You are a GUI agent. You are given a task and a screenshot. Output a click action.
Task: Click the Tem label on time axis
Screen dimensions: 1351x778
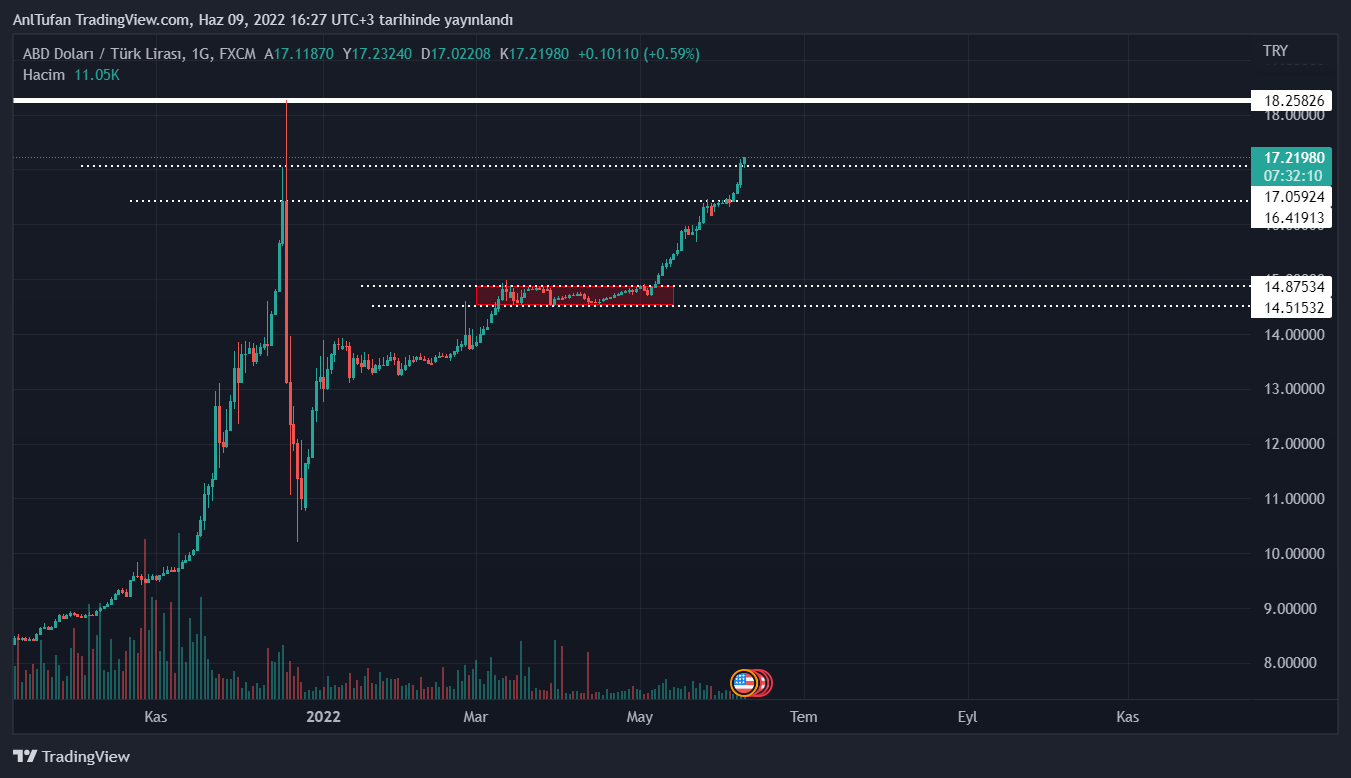click(x=802, y=717)
